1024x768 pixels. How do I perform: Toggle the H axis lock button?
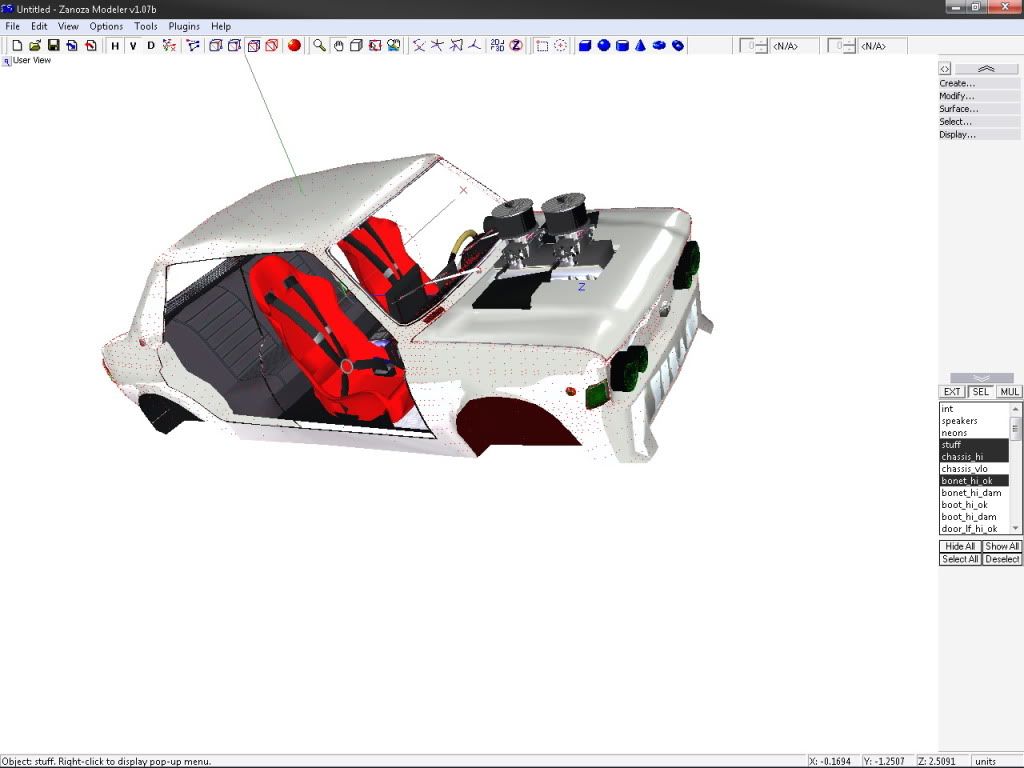click(115, 45)
